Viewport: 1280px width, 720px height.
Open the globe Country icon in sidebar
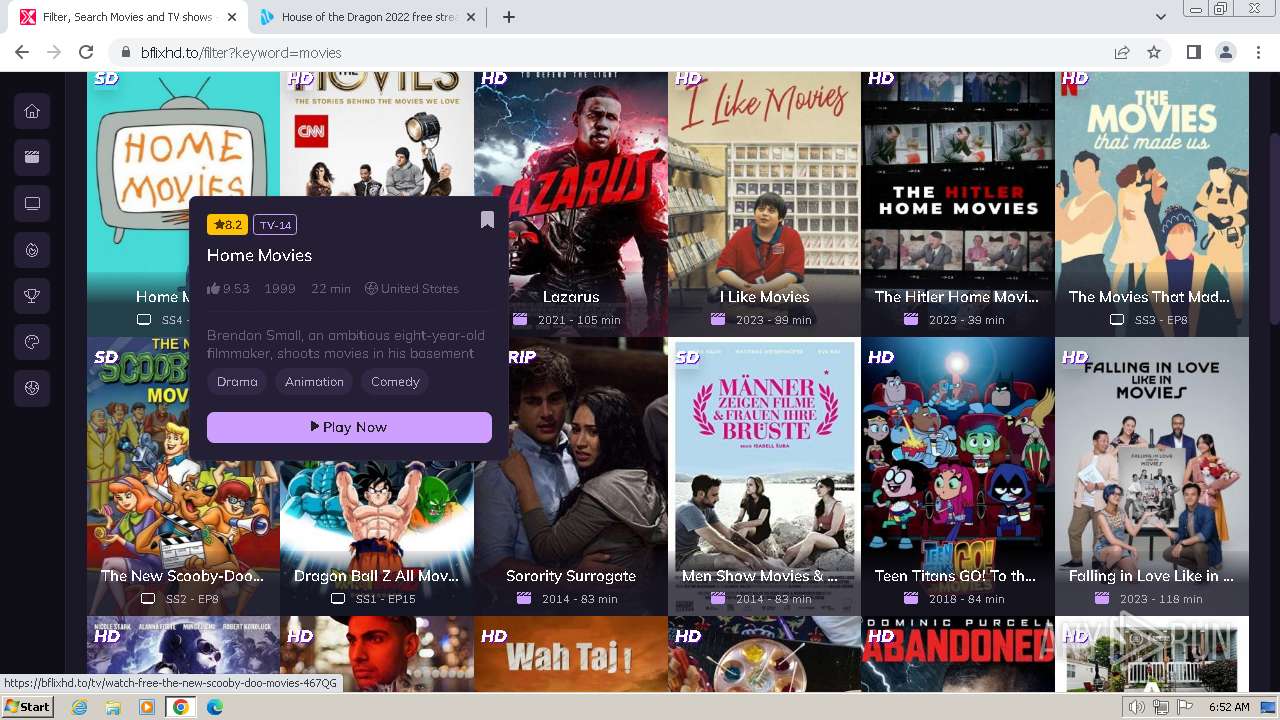[32, 388]
